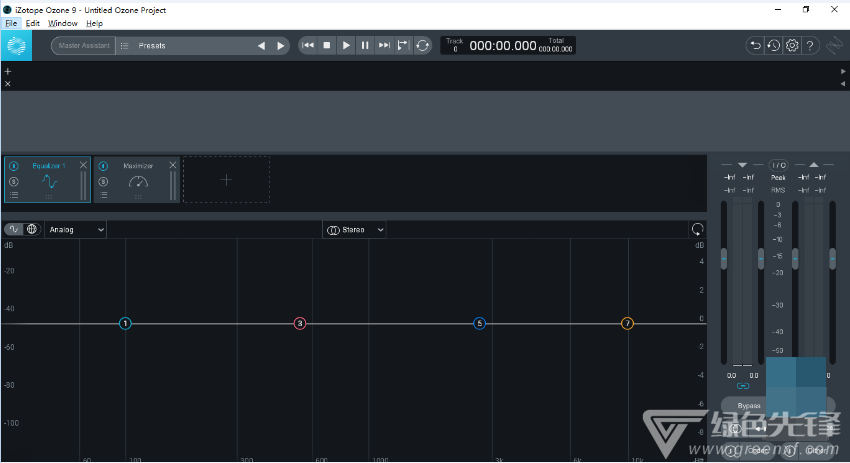This screenshot has width=850, height=463.
Task: Open the Stereo channel dropdown
Action: (x=355, y=230)
